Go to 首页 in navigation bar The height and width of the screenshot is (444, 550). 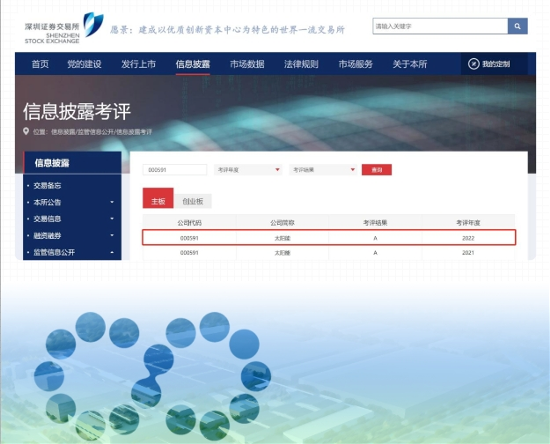pos(40,64)
